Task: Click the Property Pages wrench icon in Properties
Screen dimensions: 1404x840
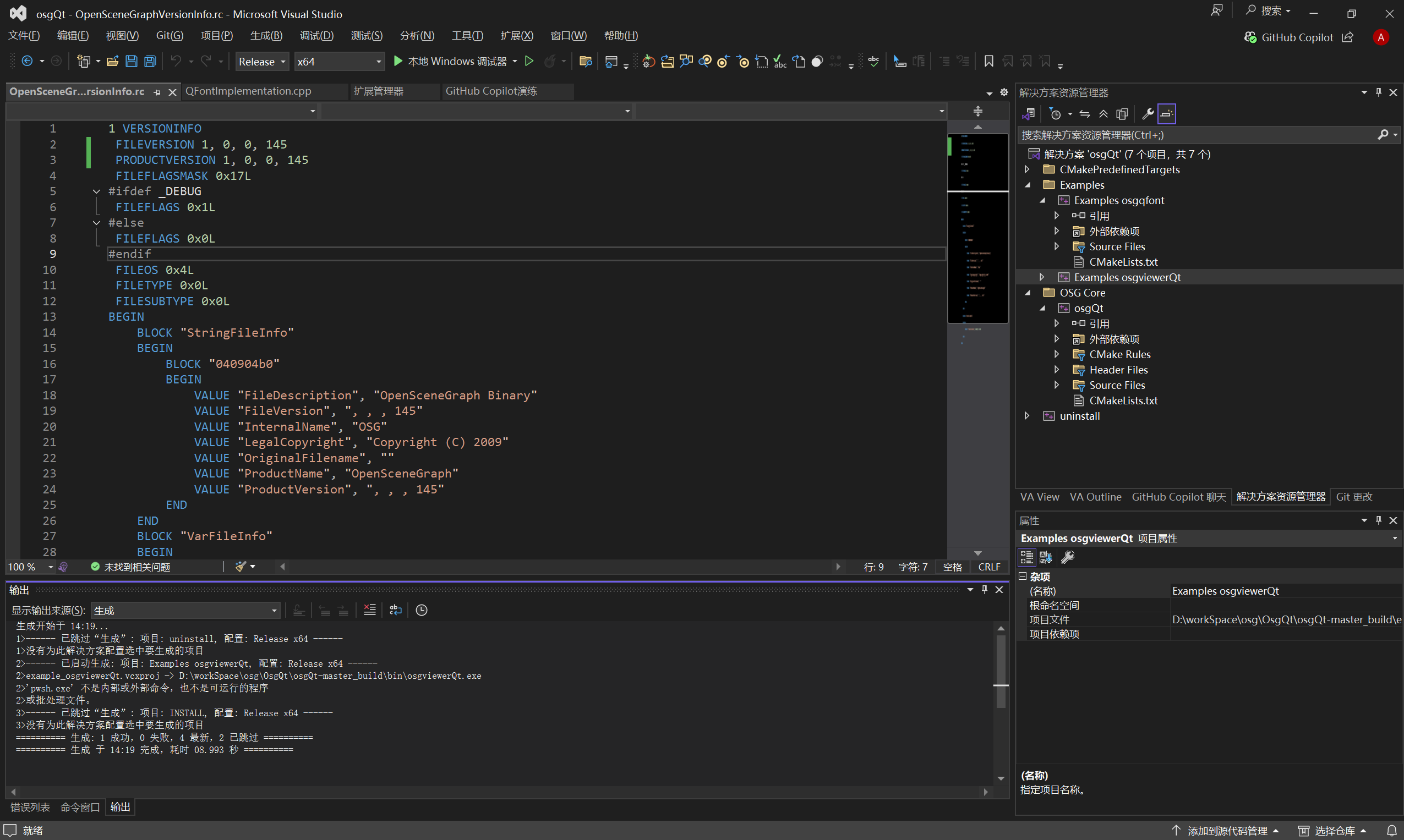Action: click(1068, 557)
